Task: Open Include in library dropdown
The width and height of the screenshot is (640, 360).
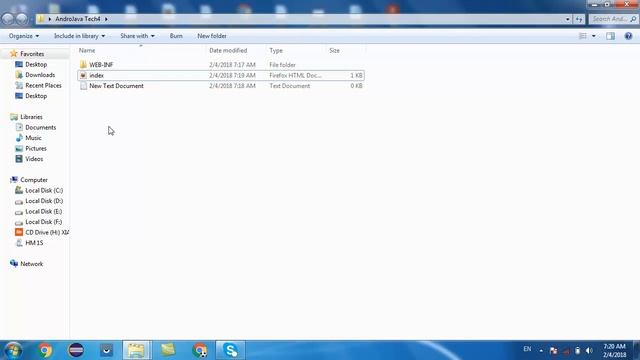Action: (79, 36)
